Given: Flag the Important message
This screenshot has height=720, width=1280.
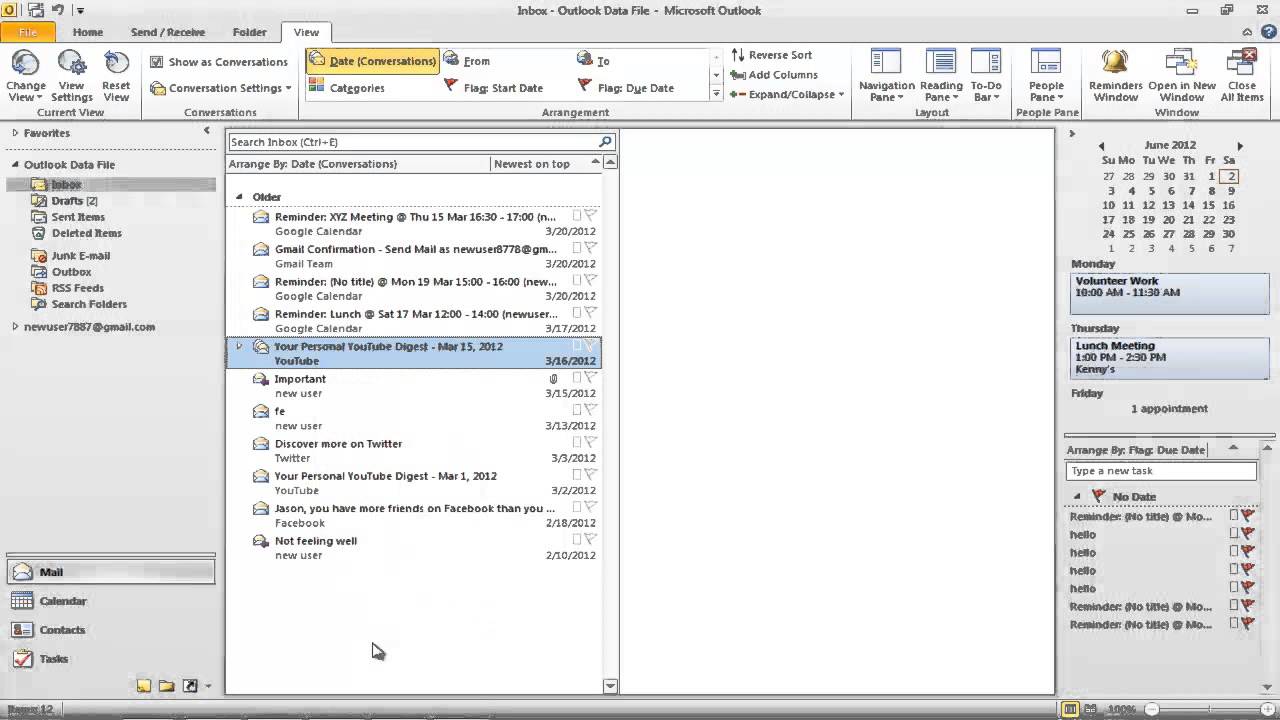Looking at the screenshot, I should coord(590,378).
